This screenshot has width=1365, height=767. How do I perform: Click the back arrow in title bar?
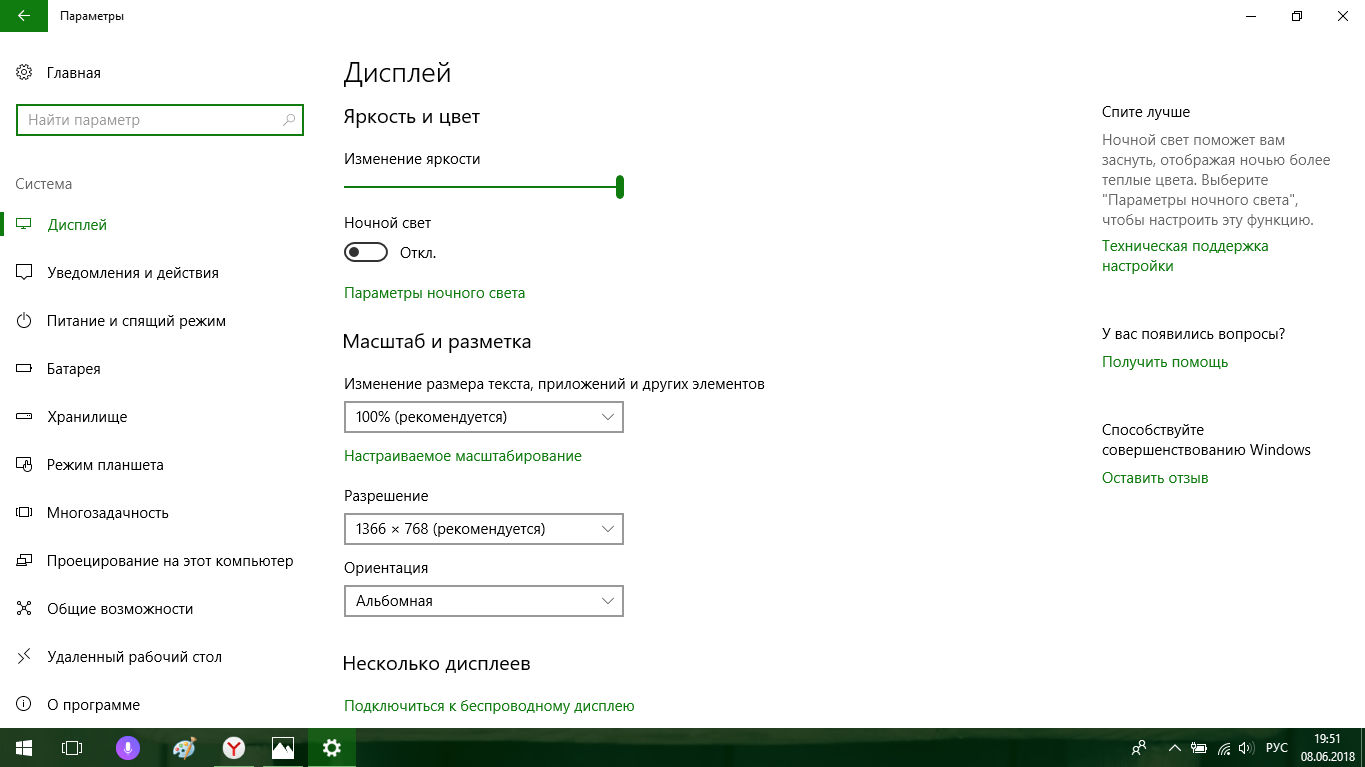[x=23, y=16]
